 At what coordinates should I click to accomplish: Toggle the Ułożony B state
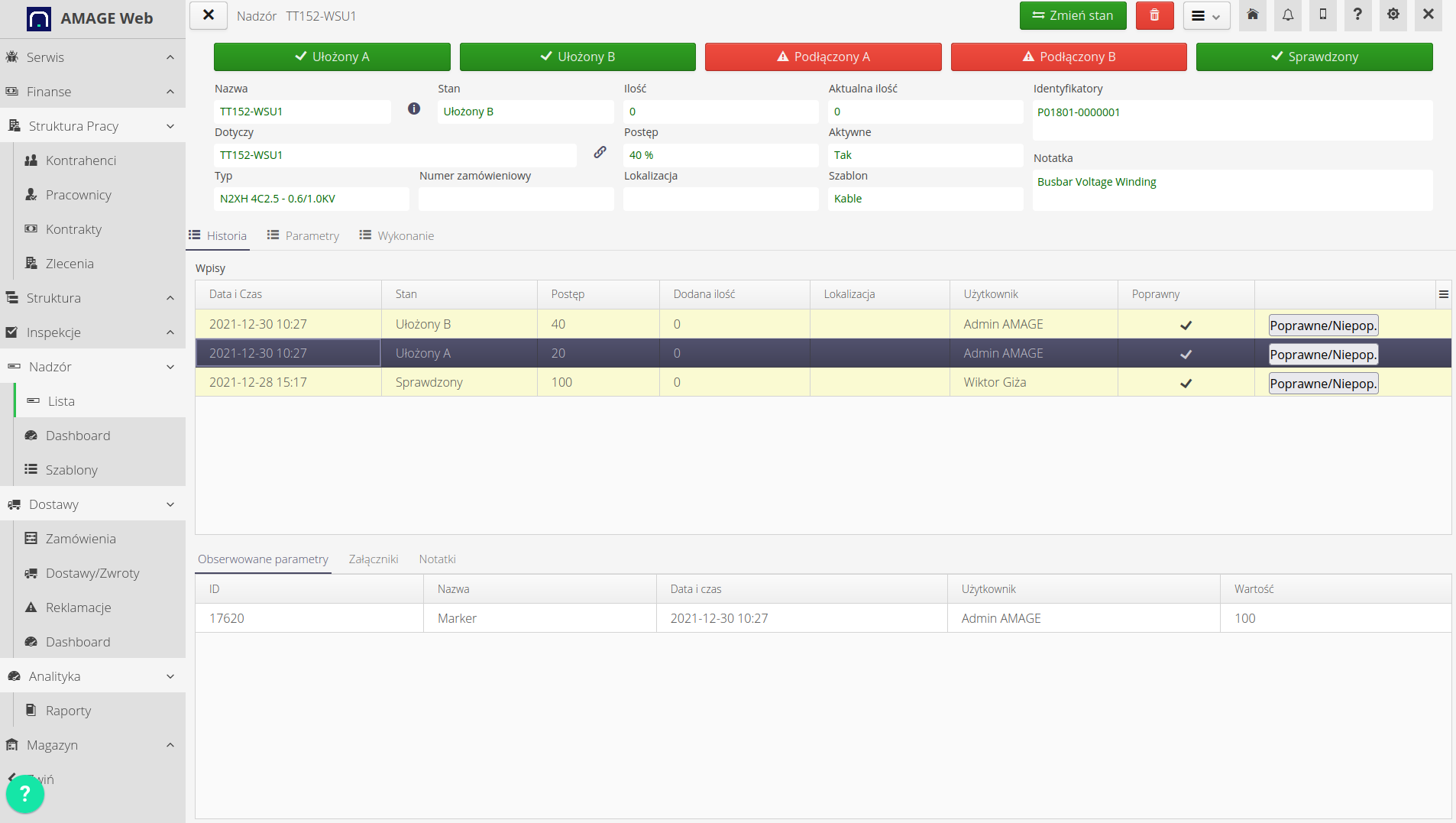pyautogui.click(x=578, y=57)
